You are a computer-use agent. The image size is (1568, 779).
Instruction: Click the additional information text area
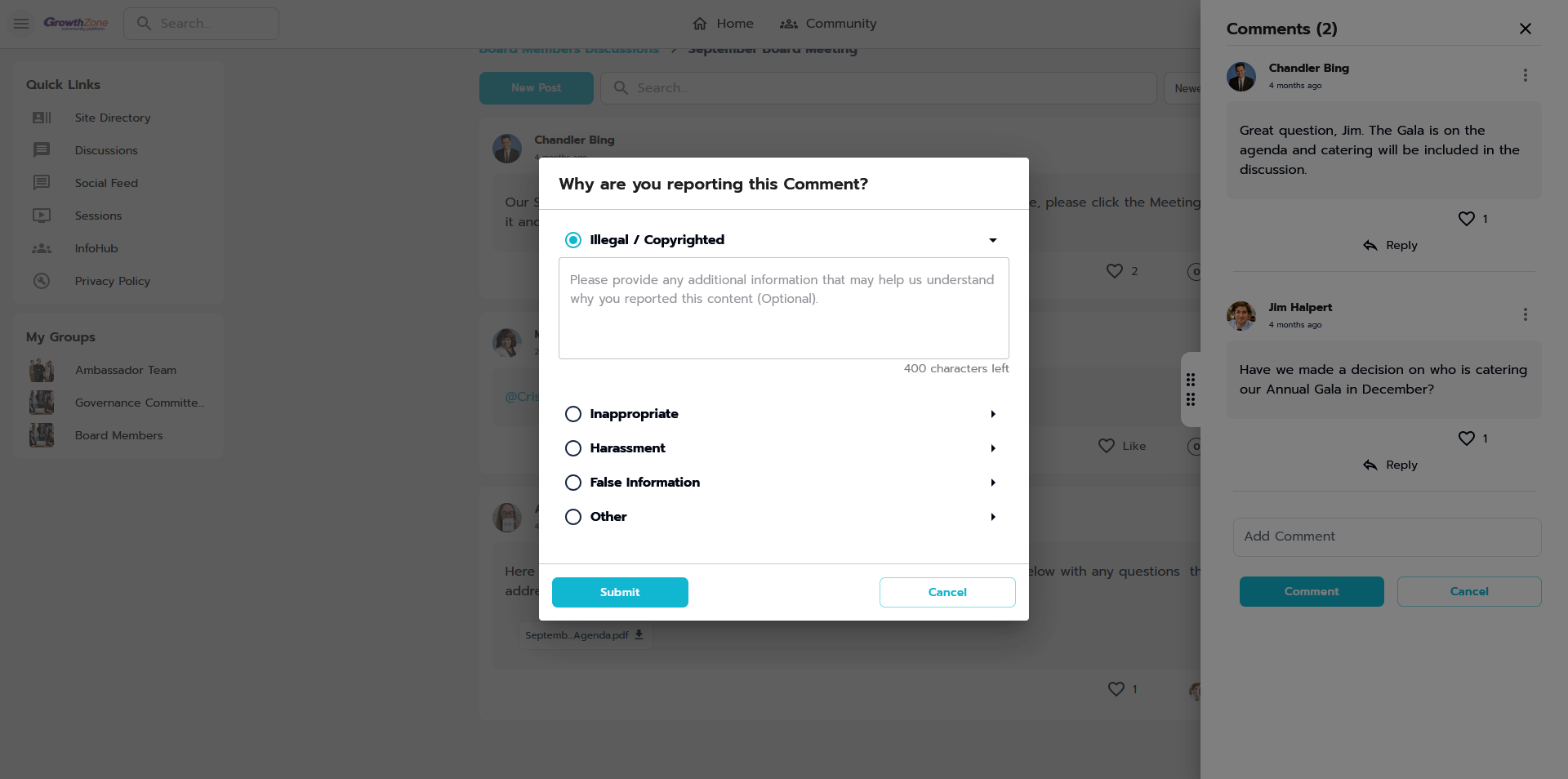pyautogui.click(x=783, y=309)
